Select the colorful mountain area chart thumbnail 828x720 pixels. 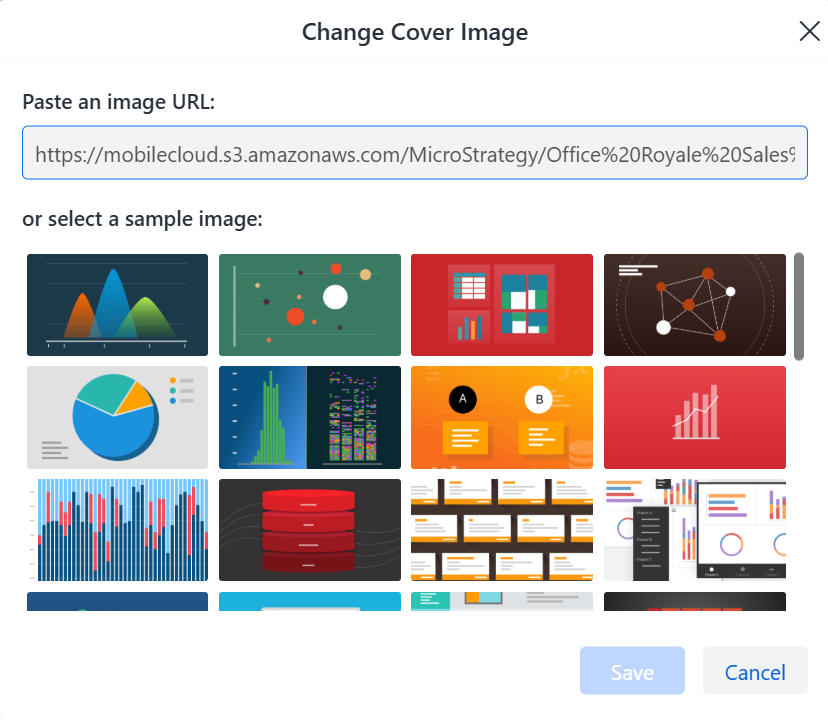tap(118, 305)
